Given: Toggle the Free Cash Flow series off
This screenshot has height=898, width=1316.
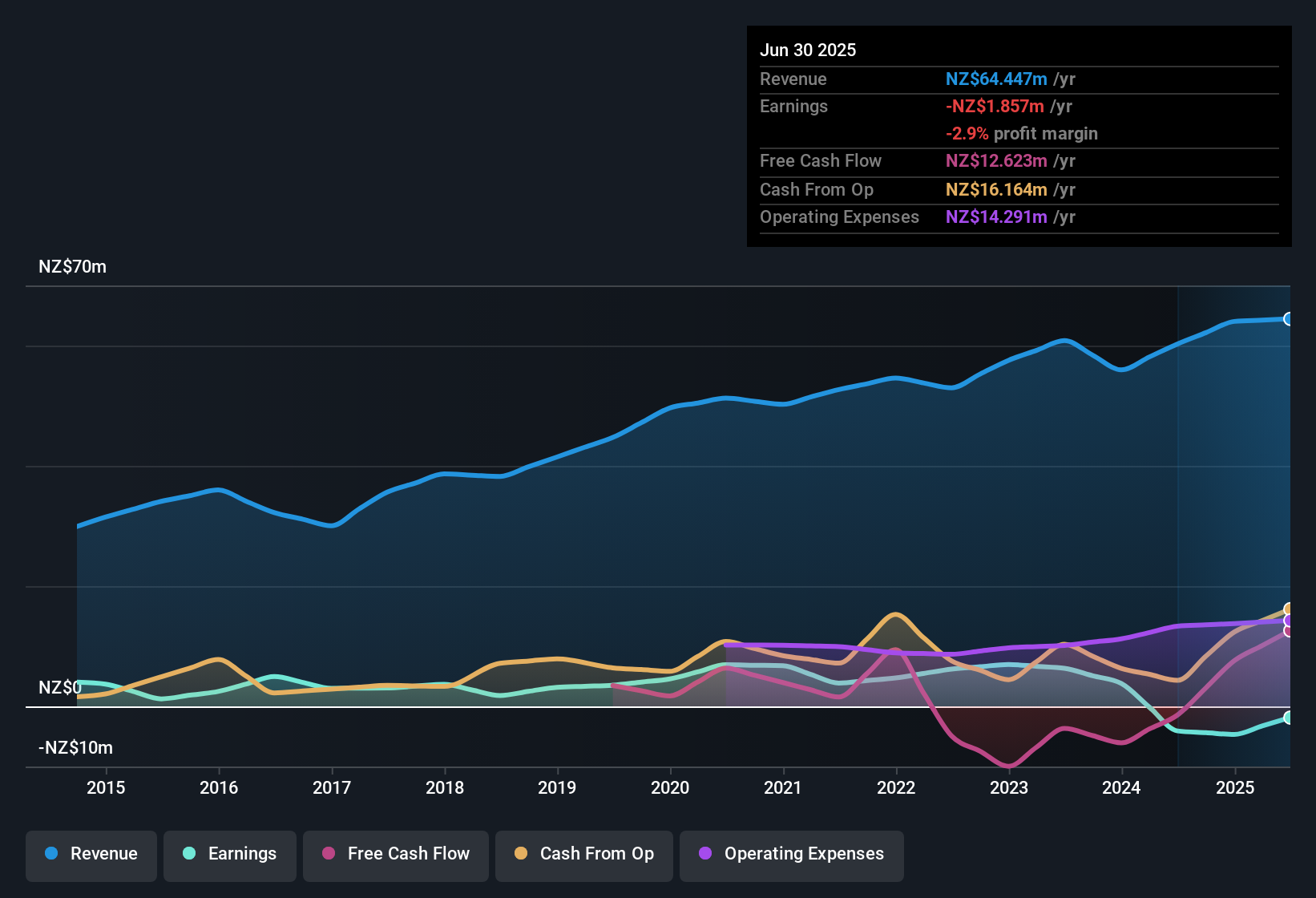Looking at the screenshot, I should tap(395, 855).
